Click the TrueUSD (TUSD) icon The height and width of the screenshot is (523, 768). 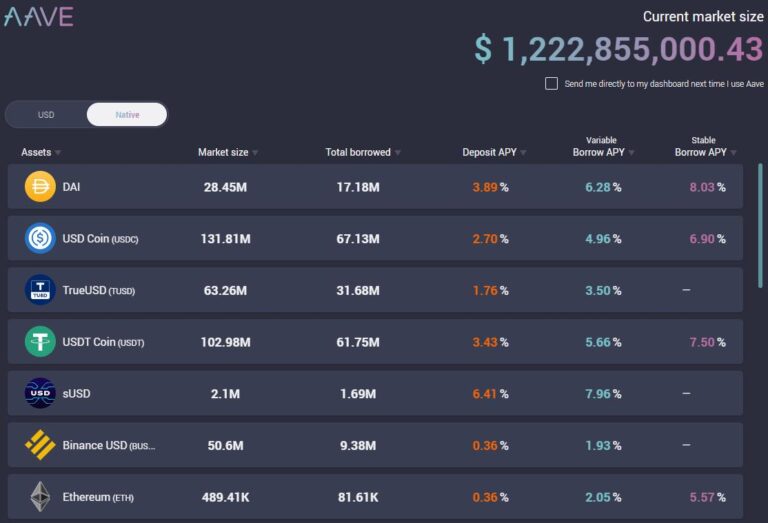(40, 290)
